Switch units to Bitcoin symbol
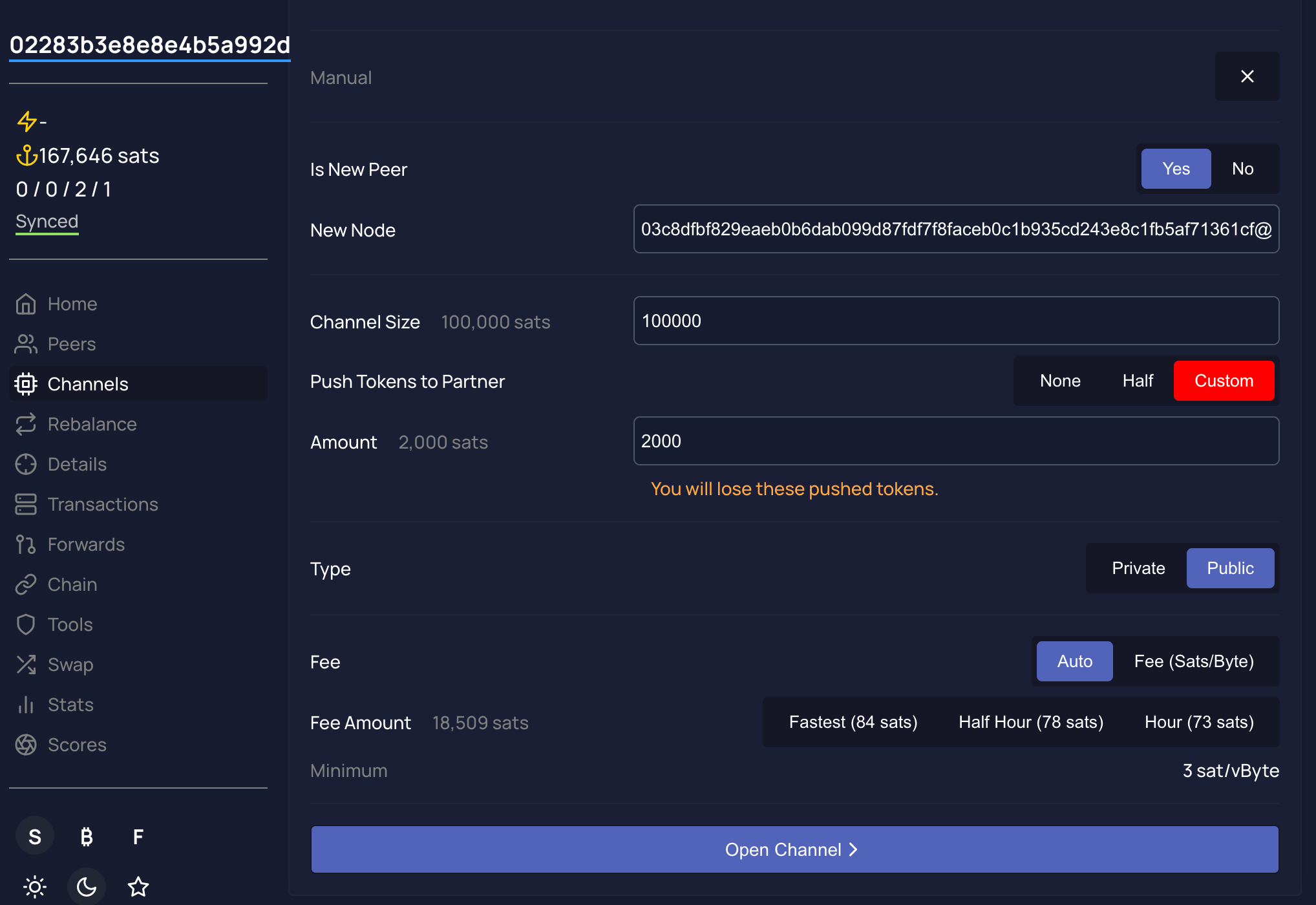Screen dimensions: 1316x905 click(87, 837)
